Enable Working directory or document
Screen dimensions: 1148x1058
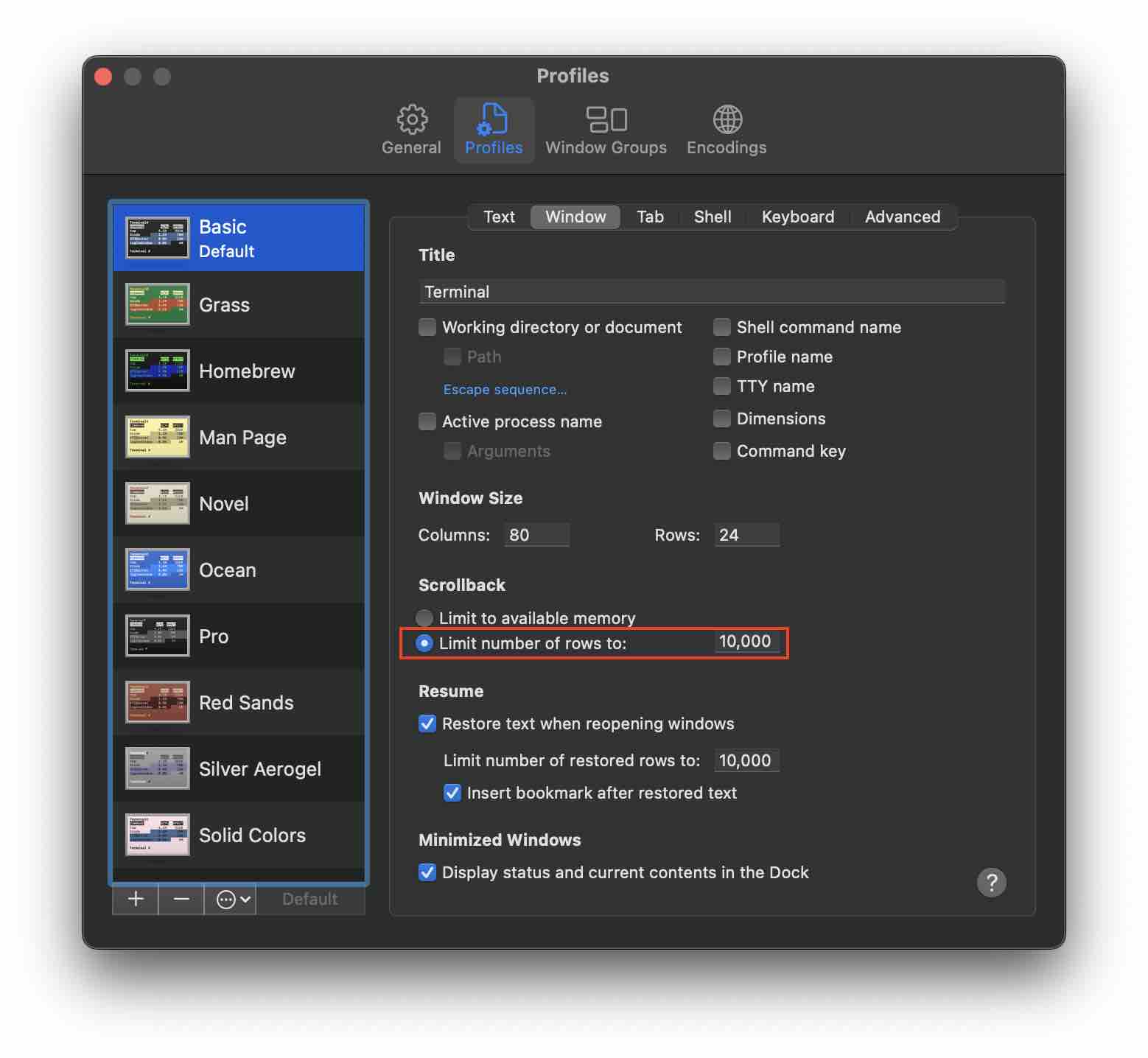coord(427,327)
